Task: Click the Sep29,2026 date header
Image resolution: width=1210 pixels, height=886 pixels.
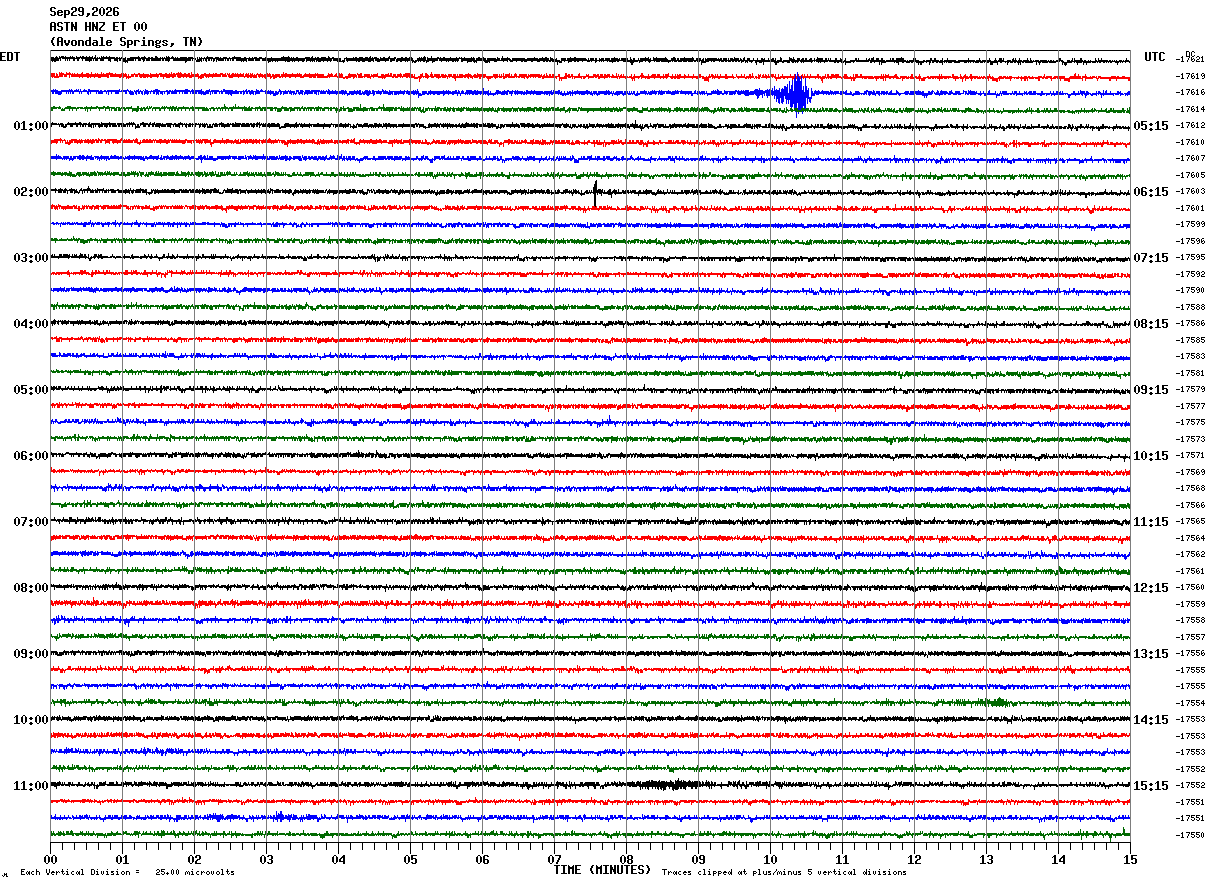Action: [84, 12]
